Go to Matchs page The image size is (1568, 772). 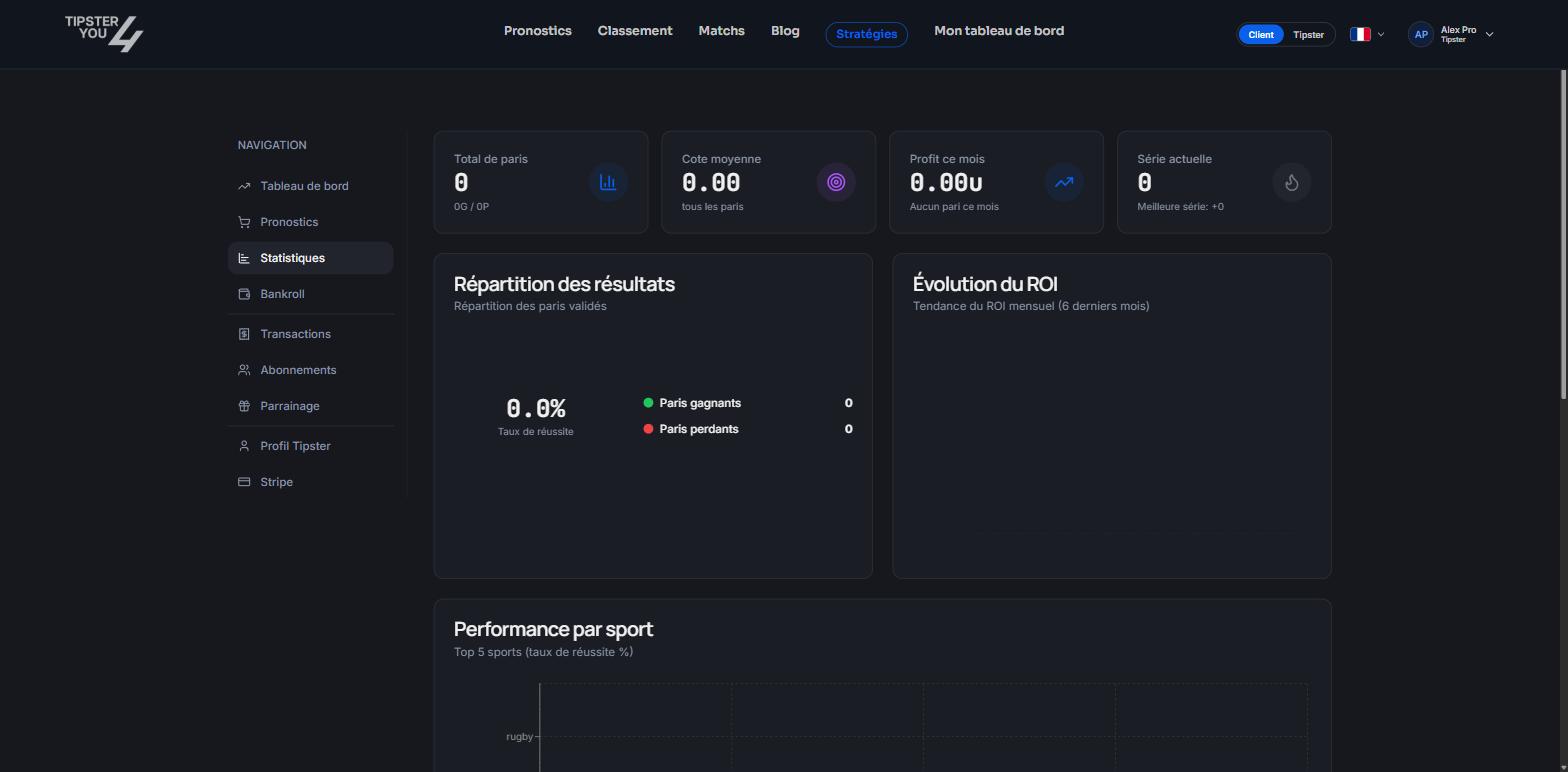pos(721,31)
